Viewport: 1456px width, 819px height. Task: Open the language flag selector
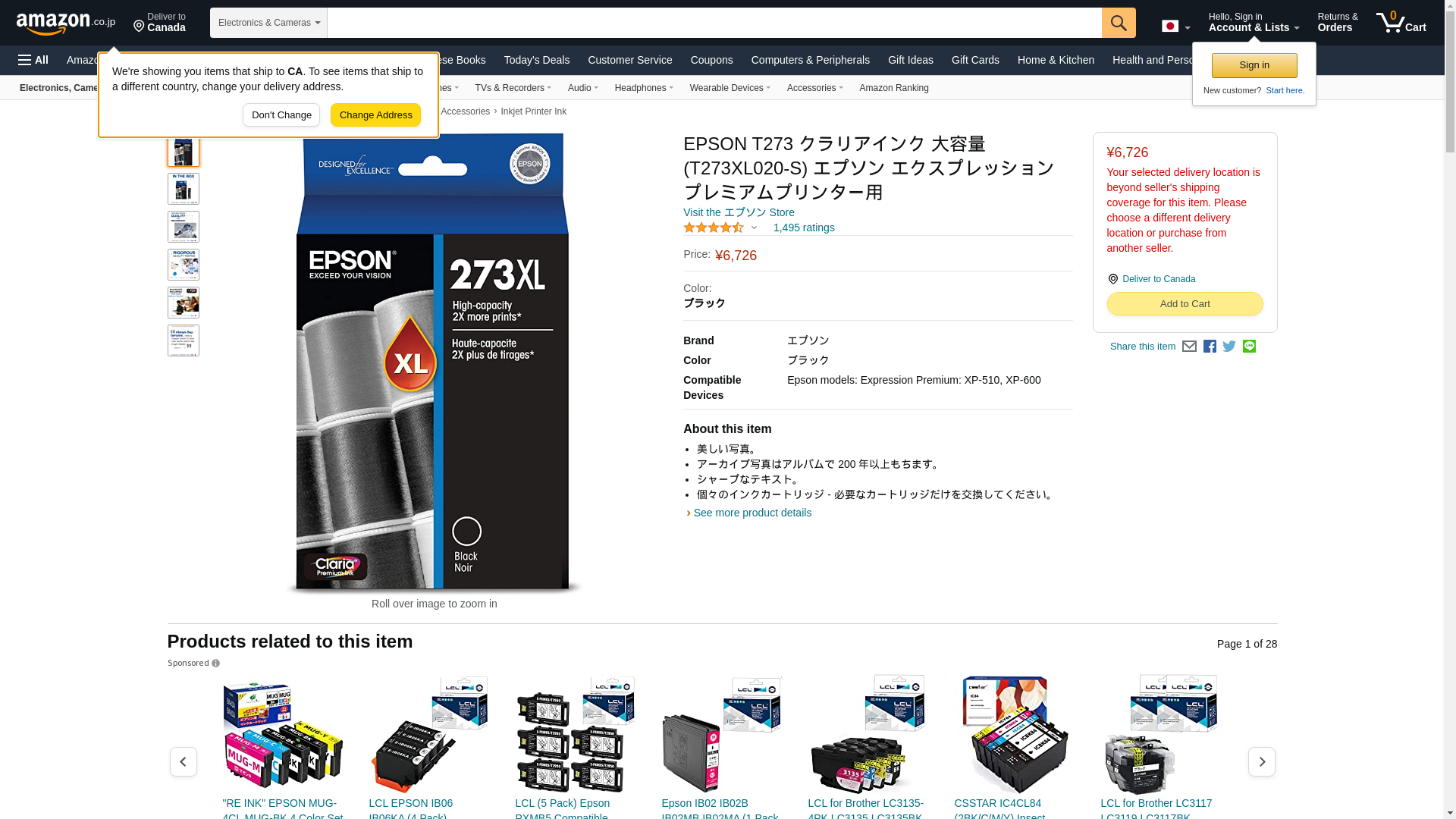1175,27
